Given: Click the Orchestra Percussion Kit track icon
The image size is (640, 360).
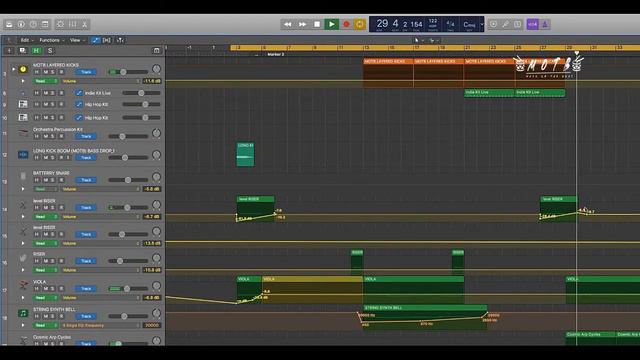Looking at the screenshot, I should coord(23,133).
